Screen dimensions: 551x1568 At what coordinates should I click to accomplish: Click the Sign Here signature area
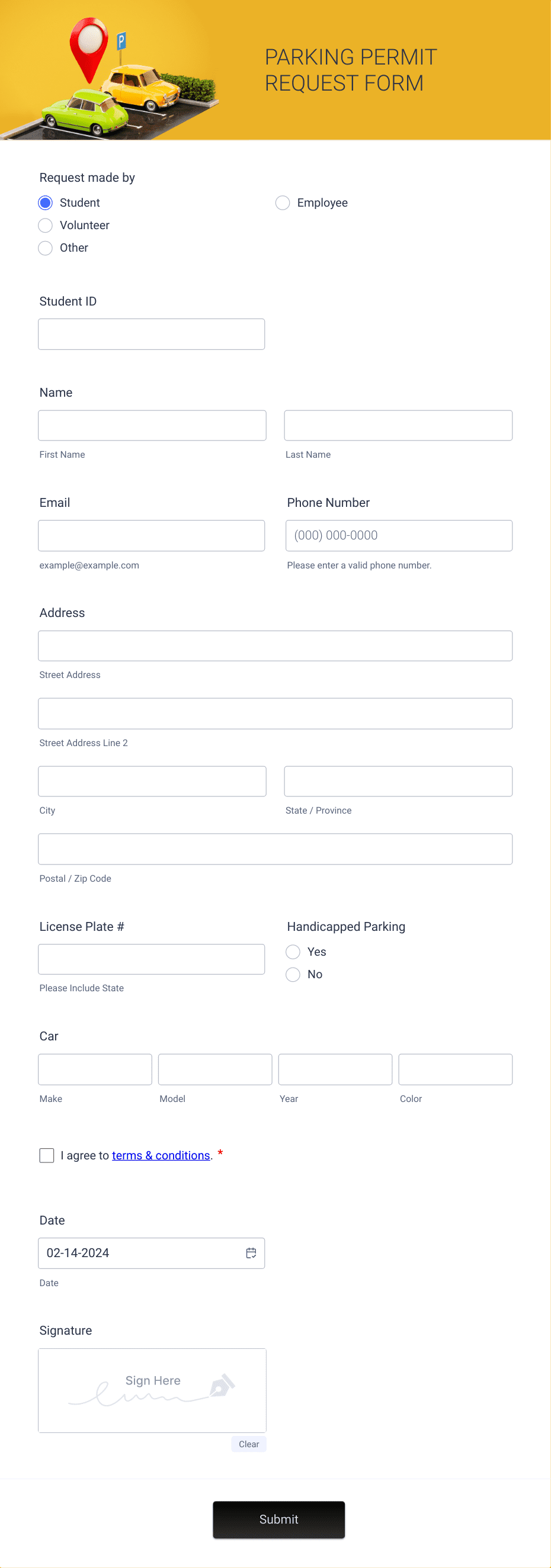pos(152,1391)
